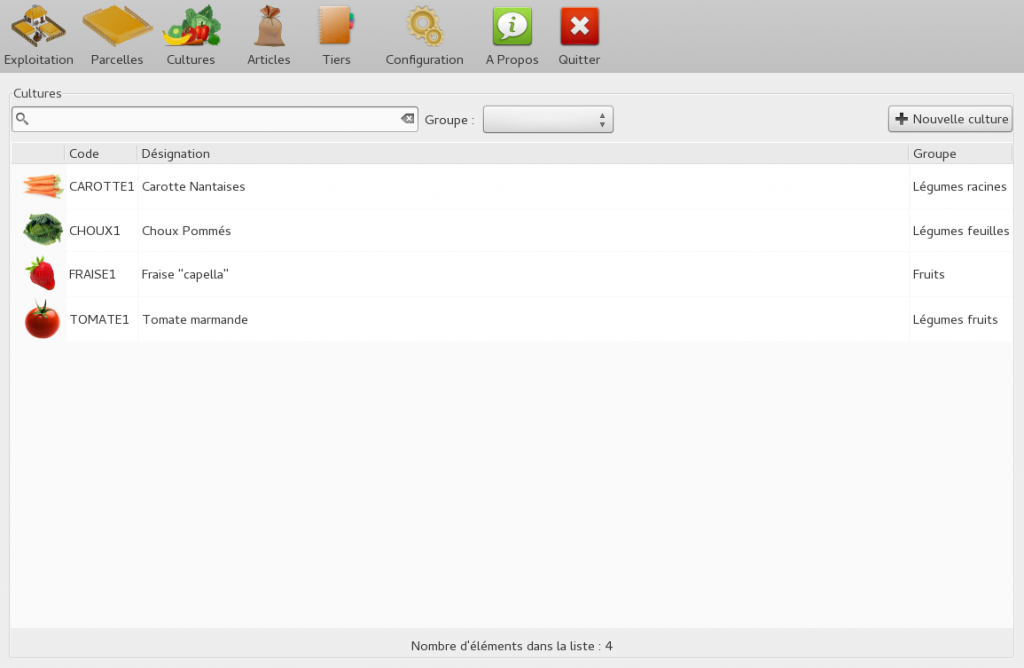The width and height of the screenshot is (1024, 668).
Task: Open the Articles sack icon
Action: coord(269,26)
